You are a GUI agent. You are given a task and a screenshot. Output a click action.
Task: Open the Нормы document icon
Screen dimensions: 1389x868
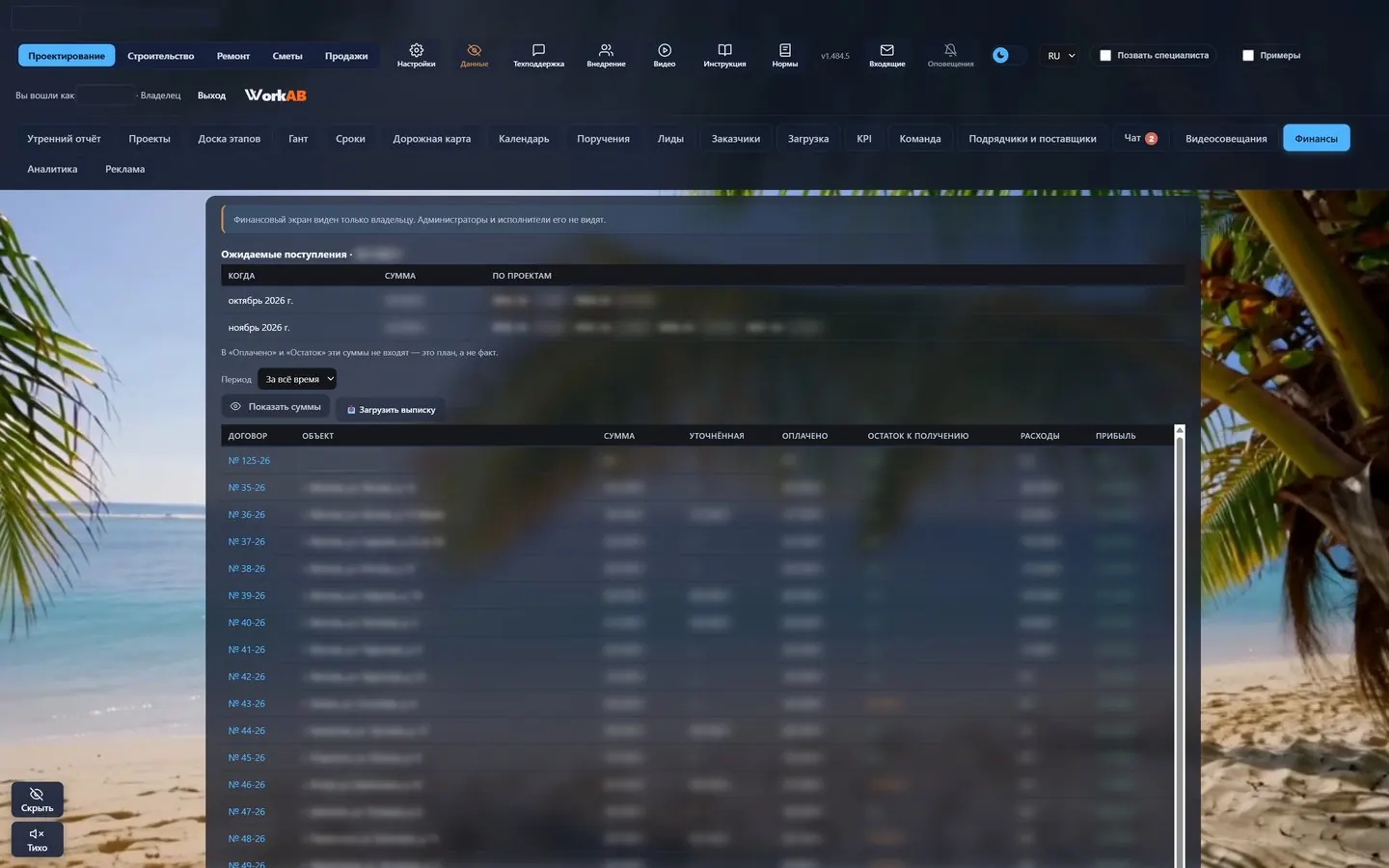[785, 55]
